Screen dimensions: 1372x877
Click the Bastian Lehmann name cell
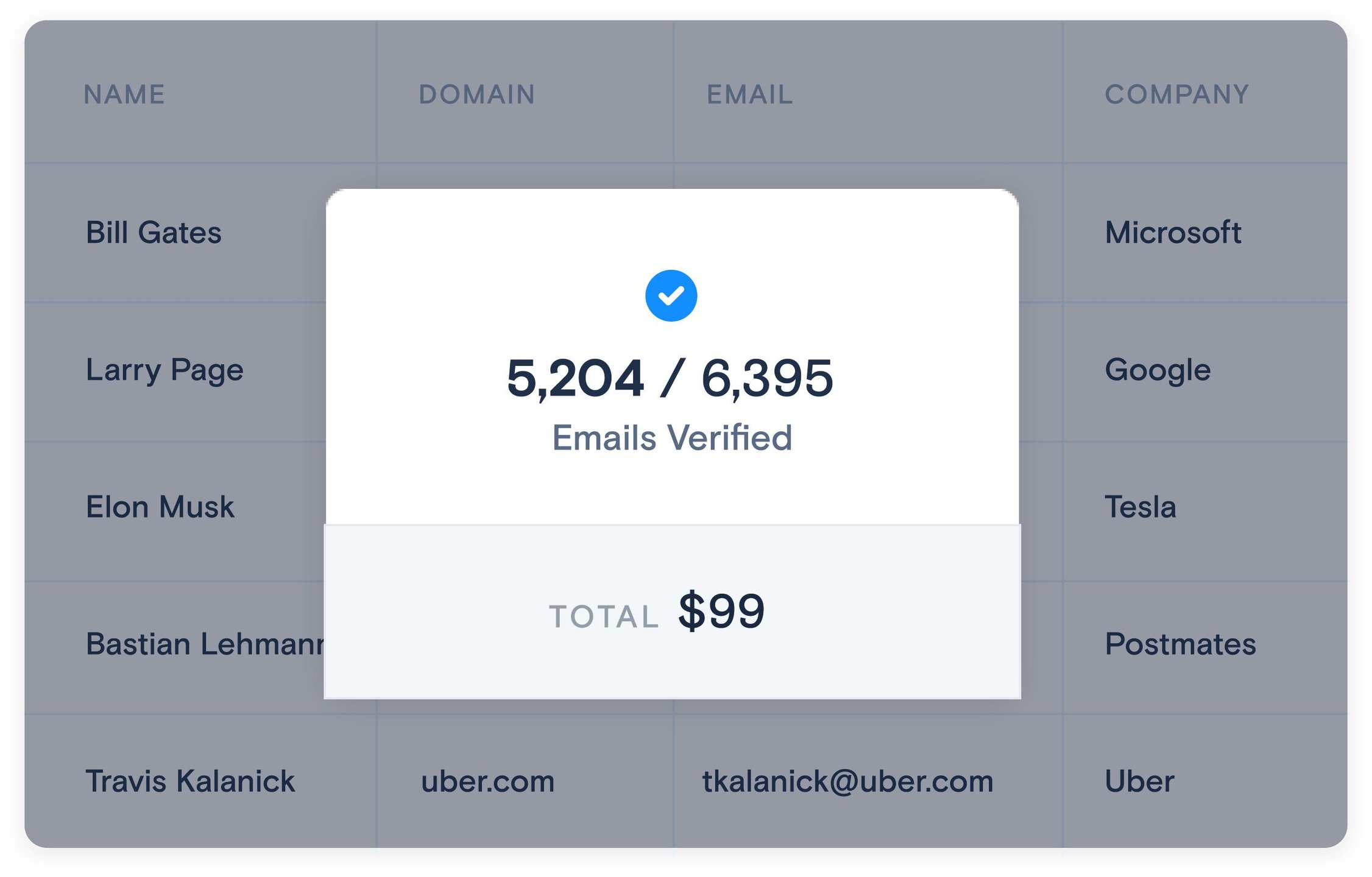[205, 644]
